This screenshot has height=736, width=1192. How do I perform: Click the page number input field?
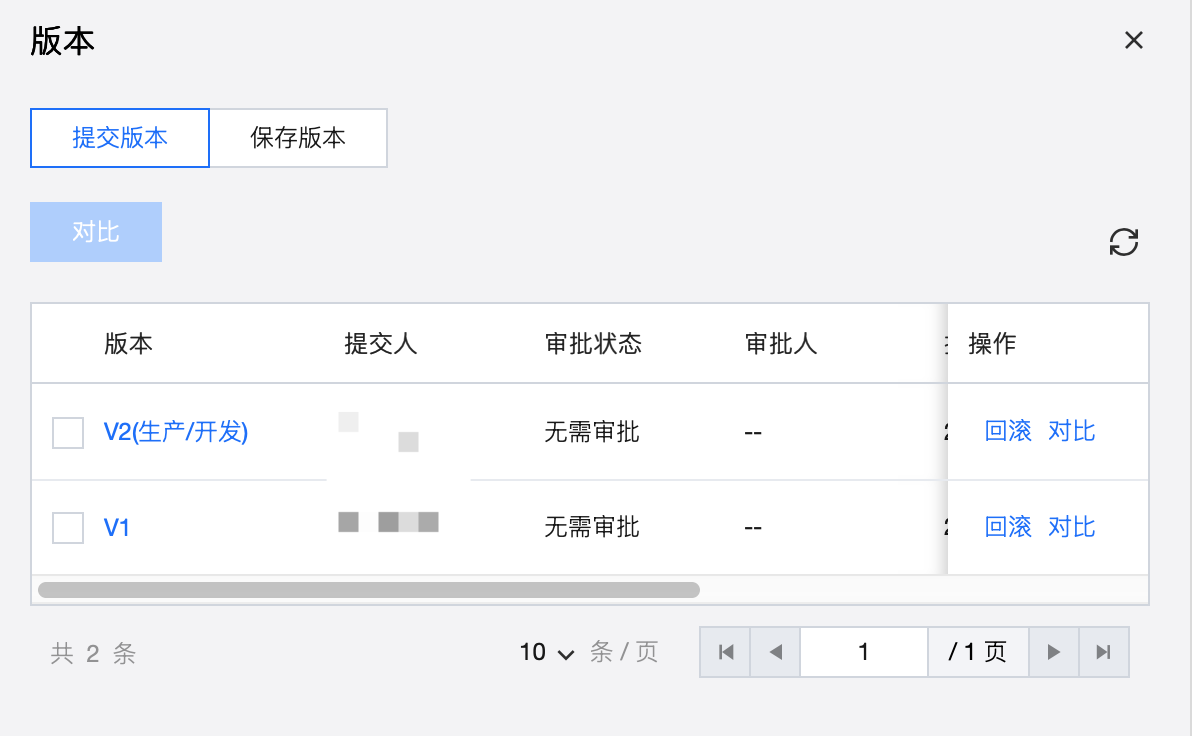click(863, 652)
